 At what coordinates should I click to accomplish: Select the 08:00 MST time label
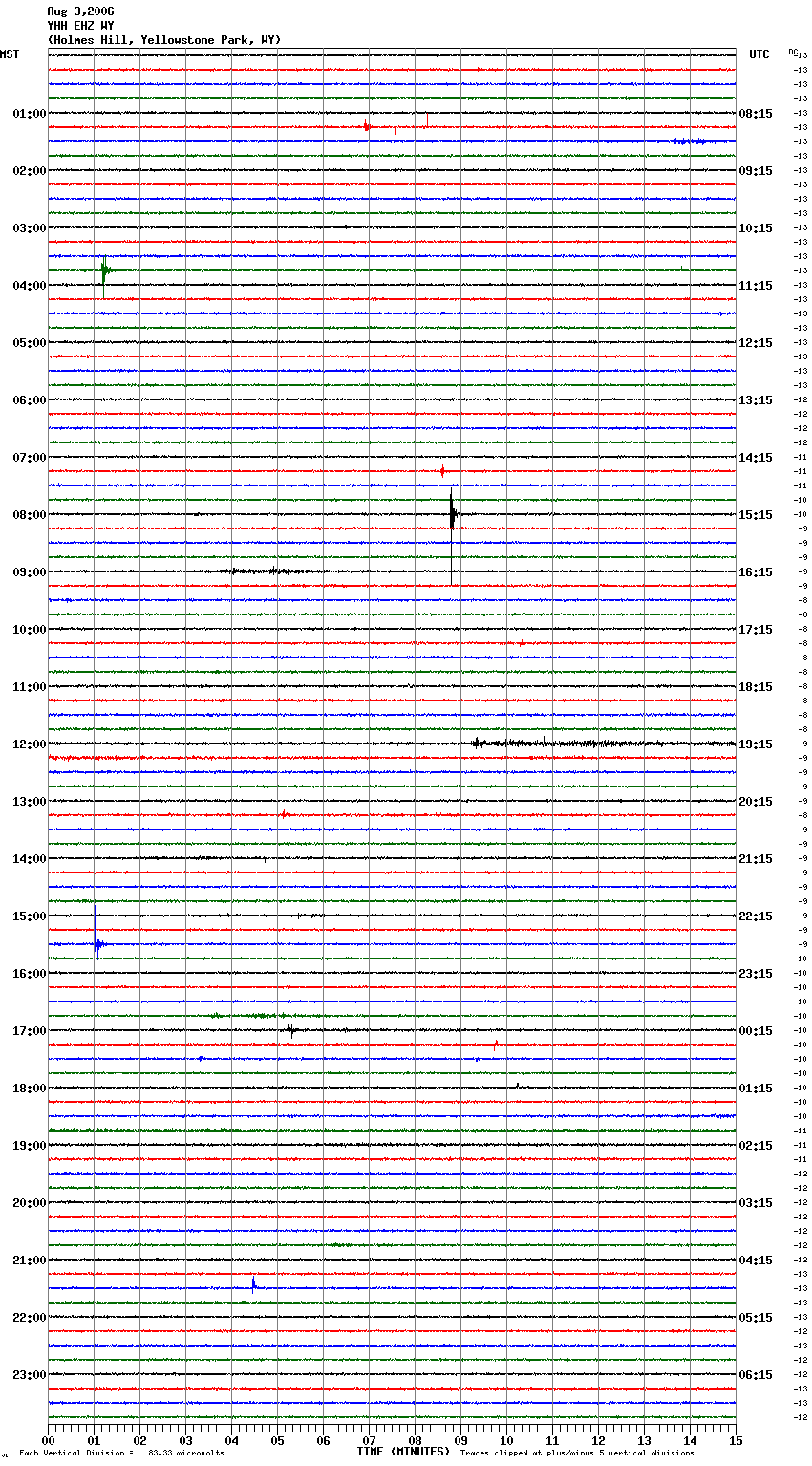pyautogui.click(x=29, y=515)
